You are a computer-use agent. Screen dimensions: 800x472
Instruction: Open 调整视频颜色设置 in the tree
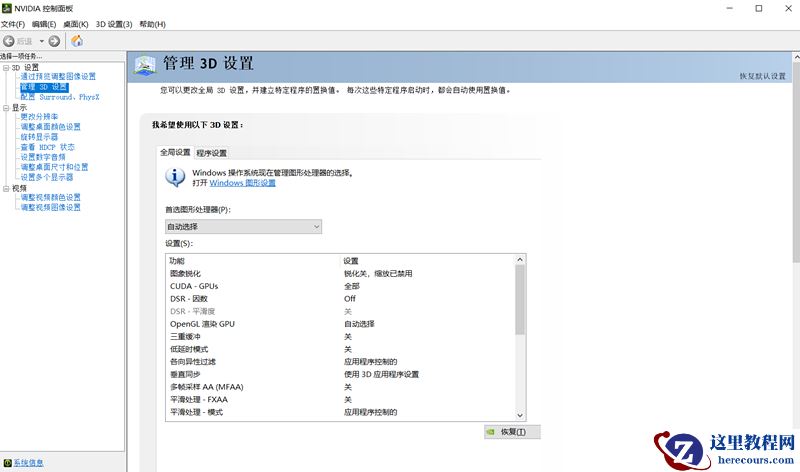[x=51, y=197]
